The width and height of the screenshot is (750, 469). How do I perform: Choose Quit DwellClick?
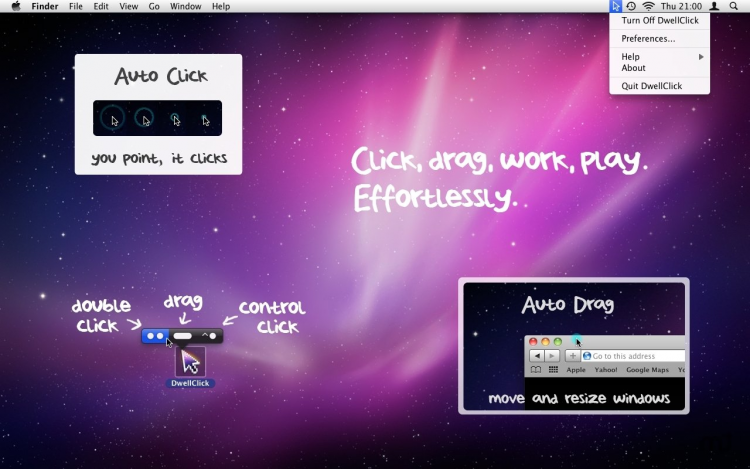660,86
